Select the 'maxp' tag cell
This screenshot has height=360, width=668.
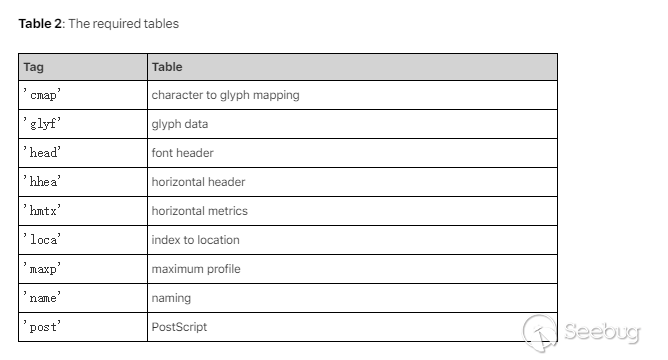pyautogui.click(x=83, y=269)
